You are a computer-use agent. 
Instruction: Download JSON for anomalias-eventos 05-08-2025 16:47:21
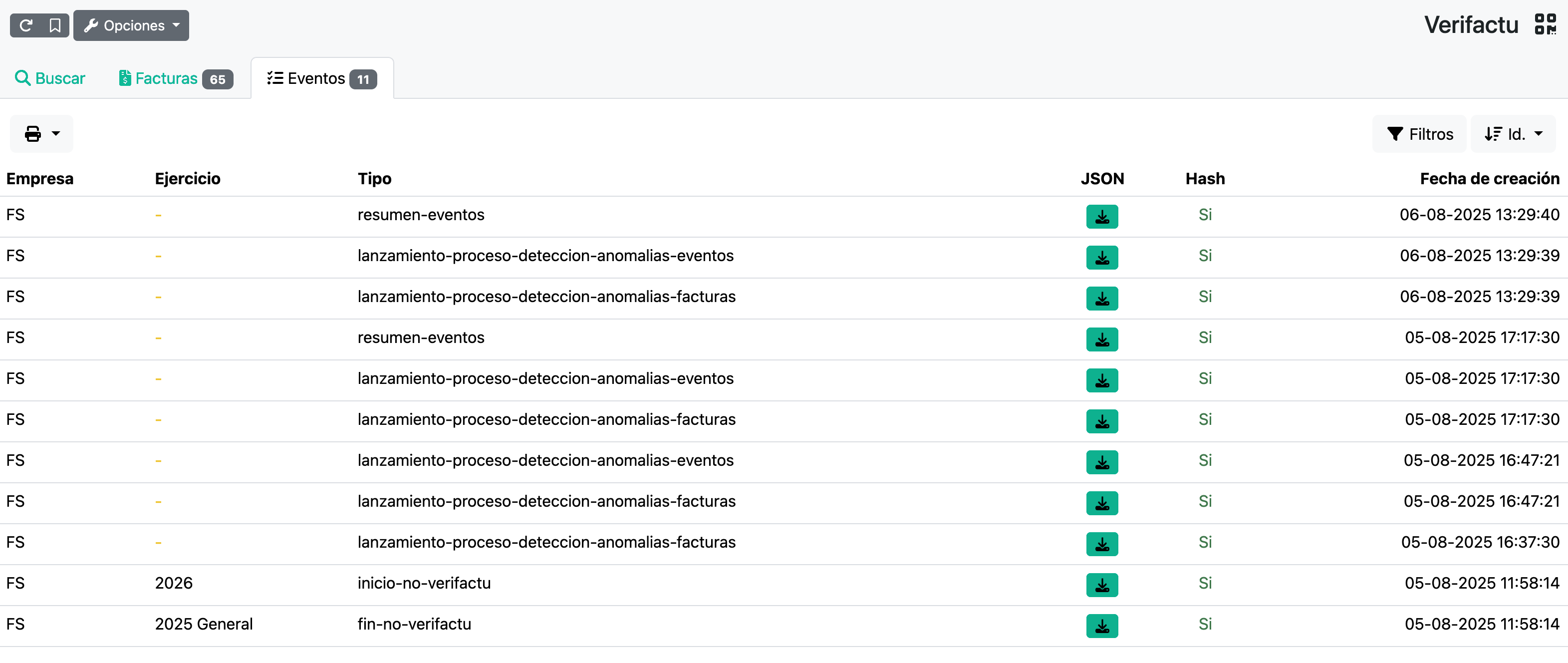(1102, 461)
